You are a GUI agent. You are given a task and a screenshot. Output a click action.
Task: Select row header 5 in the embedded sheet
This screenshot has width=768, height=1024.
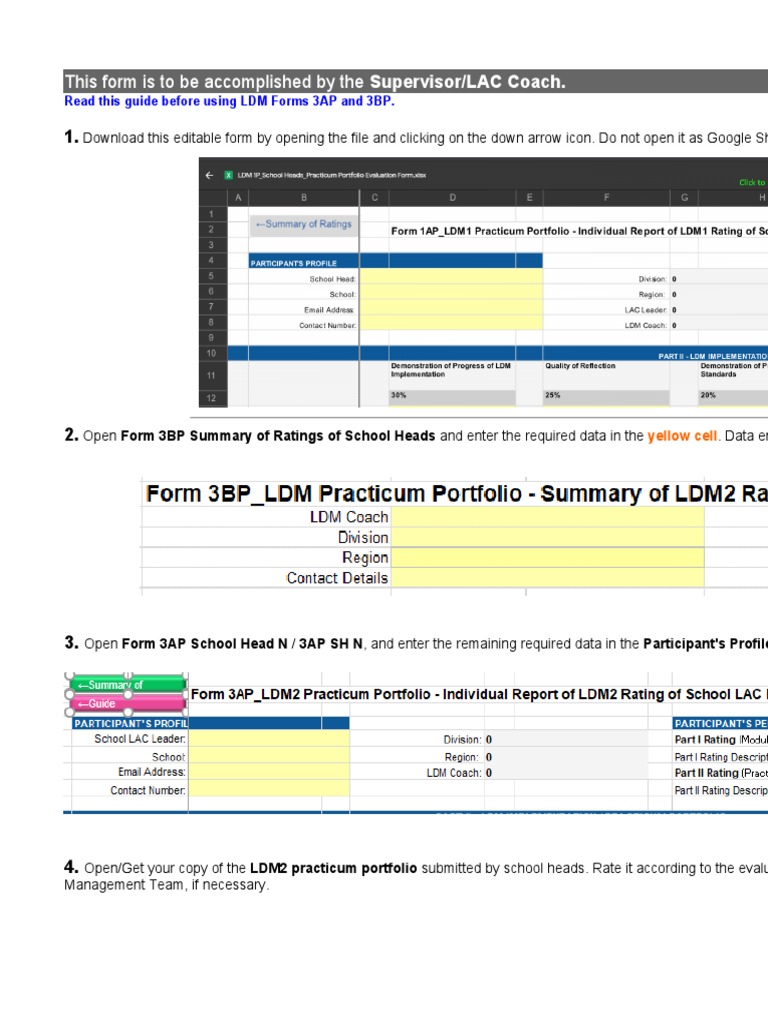click(212, 276)
